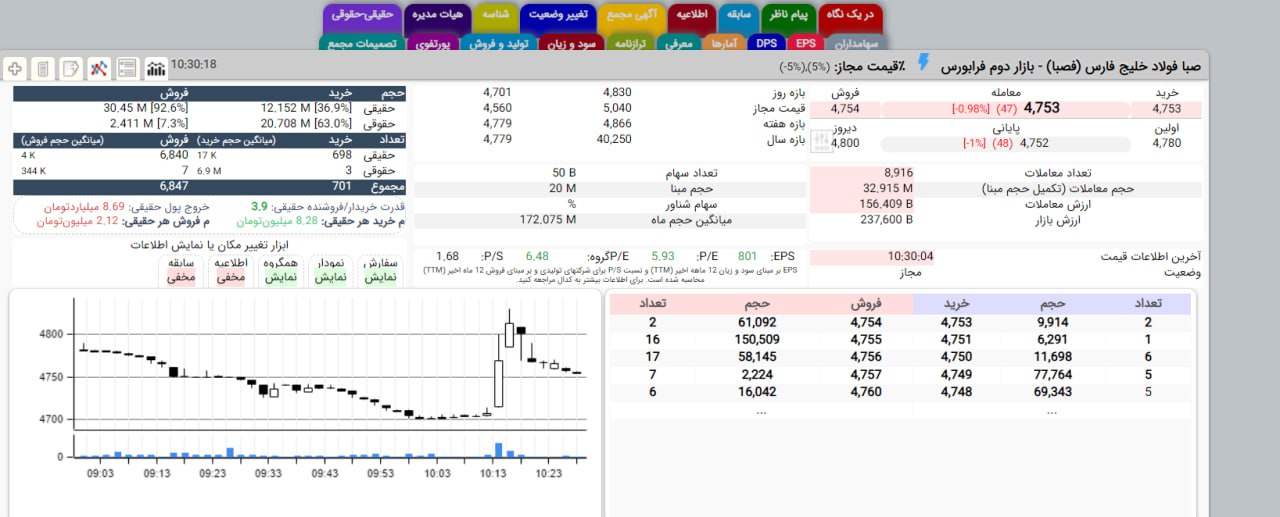Open the سود و زیان tab

[569, 43]
